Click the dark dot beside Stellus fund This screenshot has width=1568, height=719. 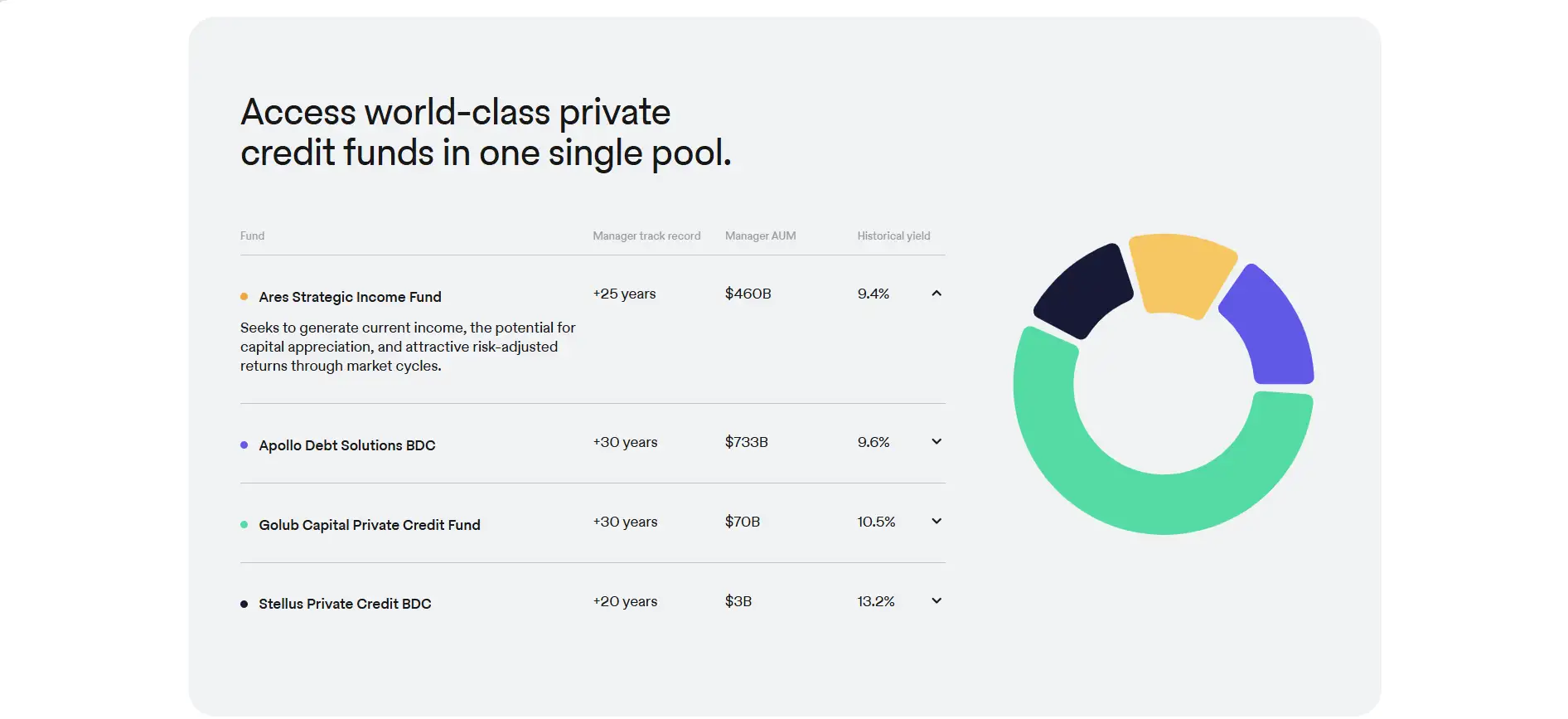[x=244, y=605]
